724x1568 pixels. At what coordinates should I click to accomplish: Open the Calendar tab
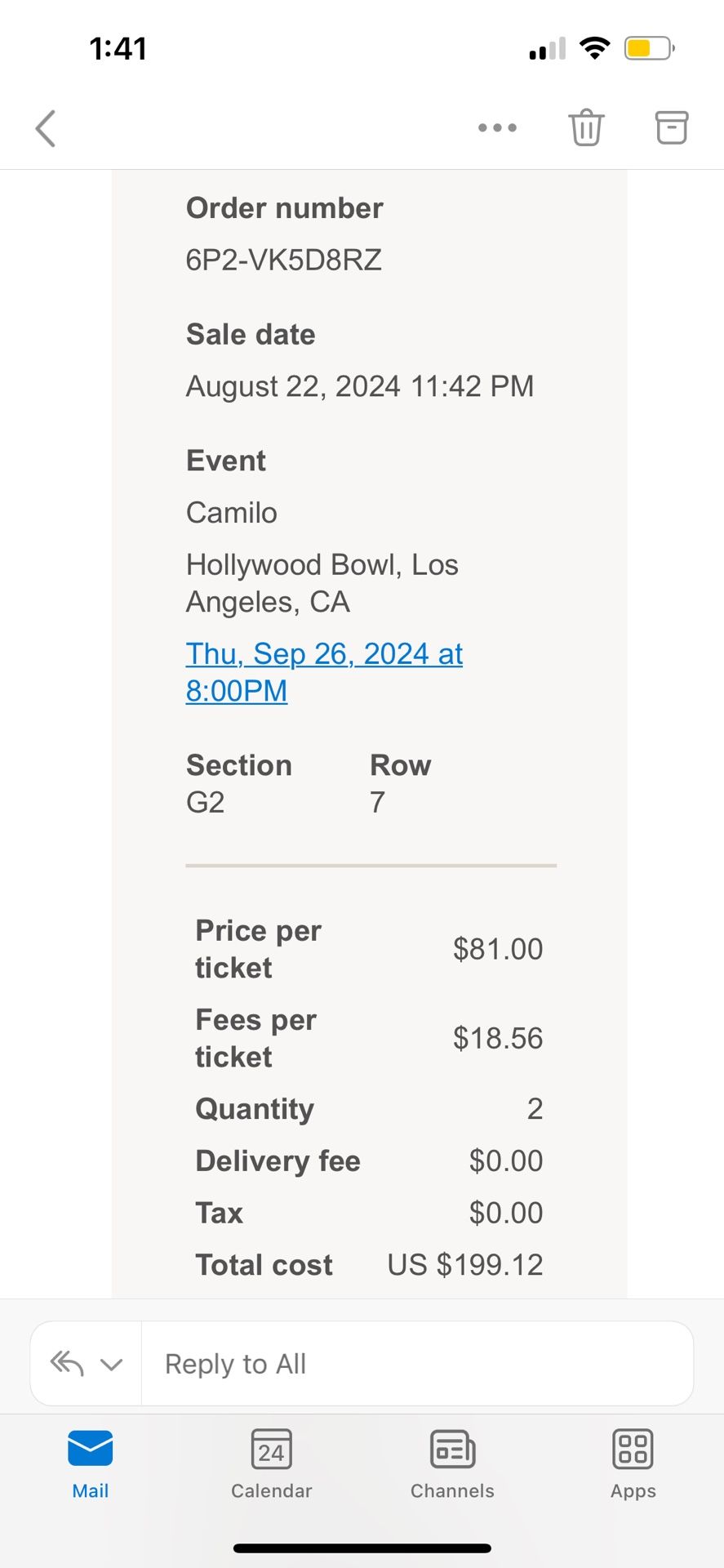point(271,1464)
